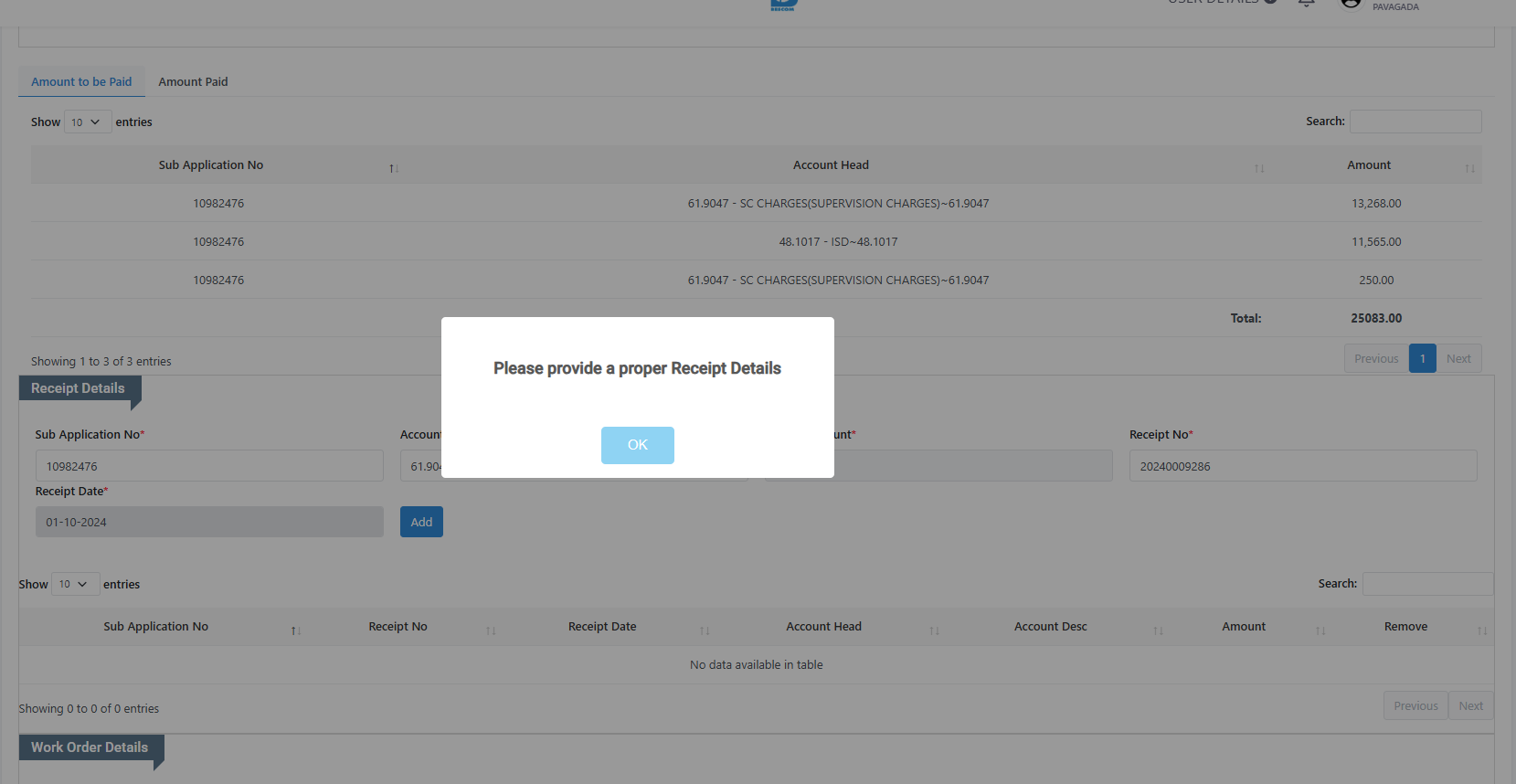Click the total value 25083.00
Image resolution: width=1516 pixels, height=784 pixels.
pos(1376,319)
